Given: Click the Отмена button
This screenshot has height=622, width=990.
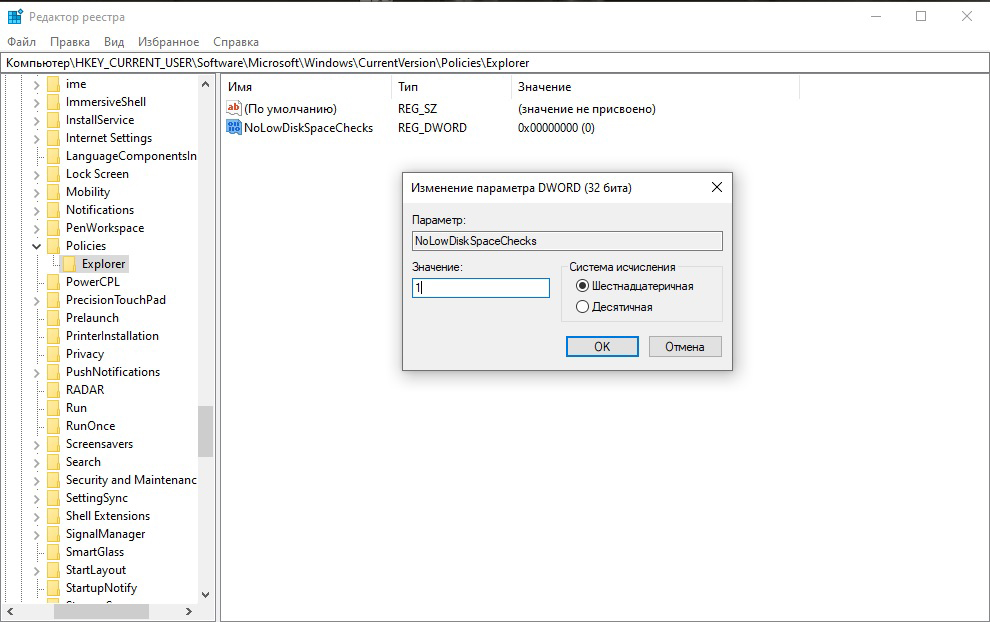Looking at the screenshot, I should pos(685,347).
